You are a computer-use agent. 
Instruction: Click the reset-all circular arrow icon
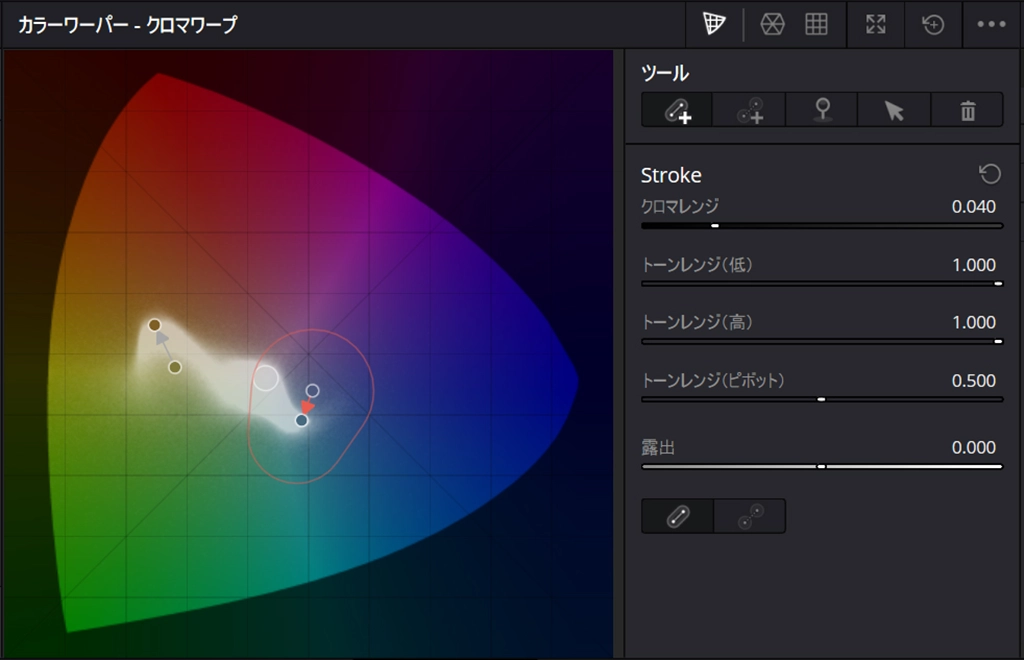pos(933,25)
